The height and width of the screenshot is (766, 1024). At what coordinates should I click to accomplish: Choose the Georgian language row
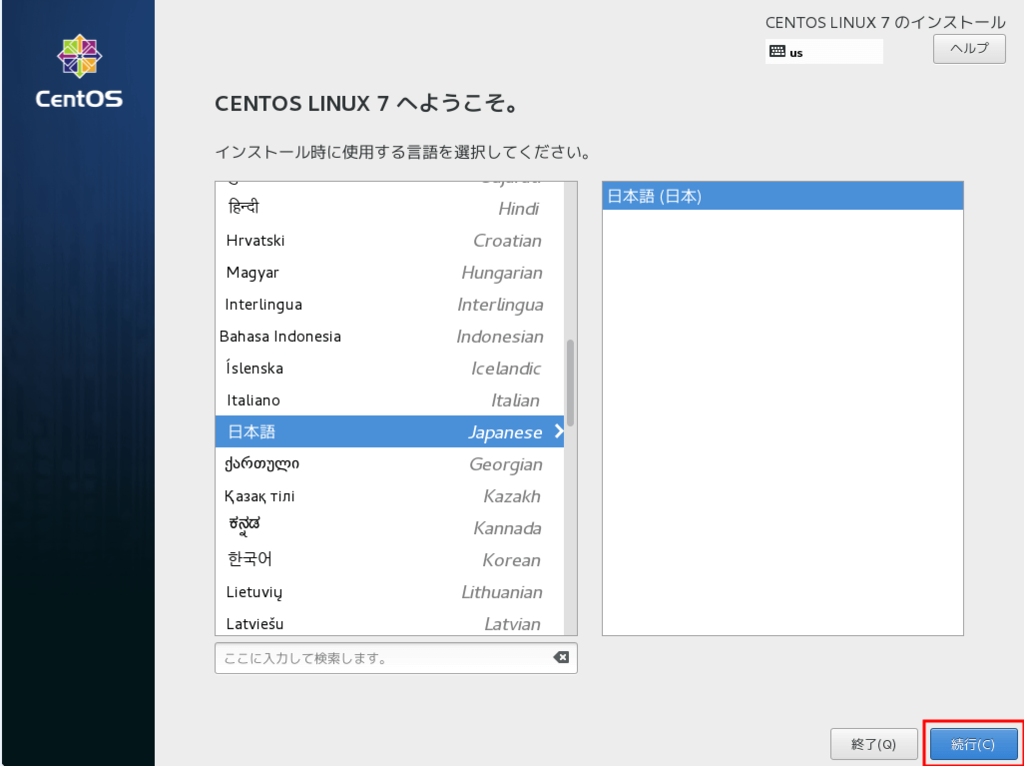(389, 464)
